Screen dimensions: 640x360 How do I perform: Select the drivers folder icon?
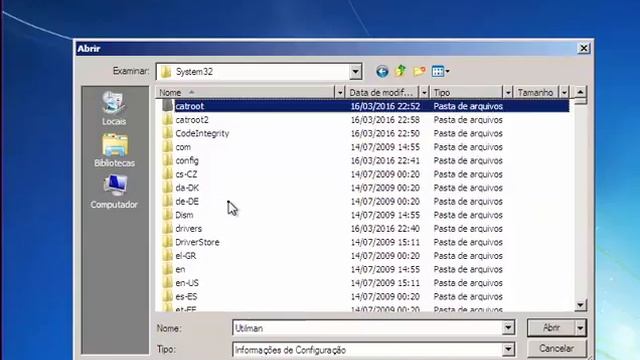pyautogui.click(x=167, y=228)
